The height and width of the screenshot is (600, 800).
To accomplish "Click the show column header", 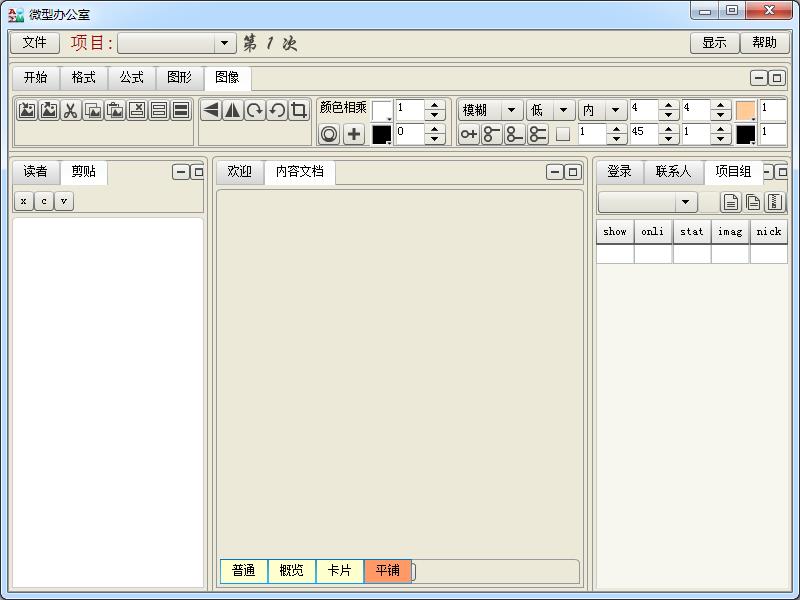I will pos(615,232).
